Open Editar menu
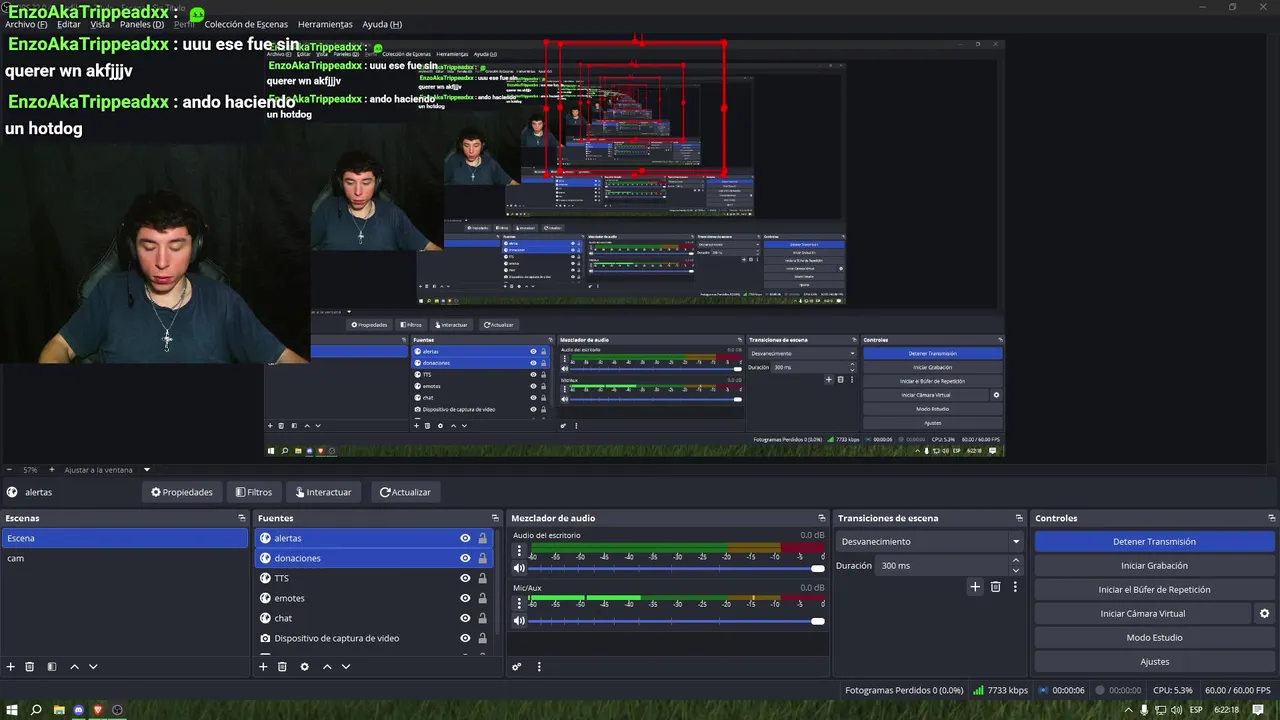Image resolution: width=1280 pixels, height=720 pixels. (x=69, y=24)
